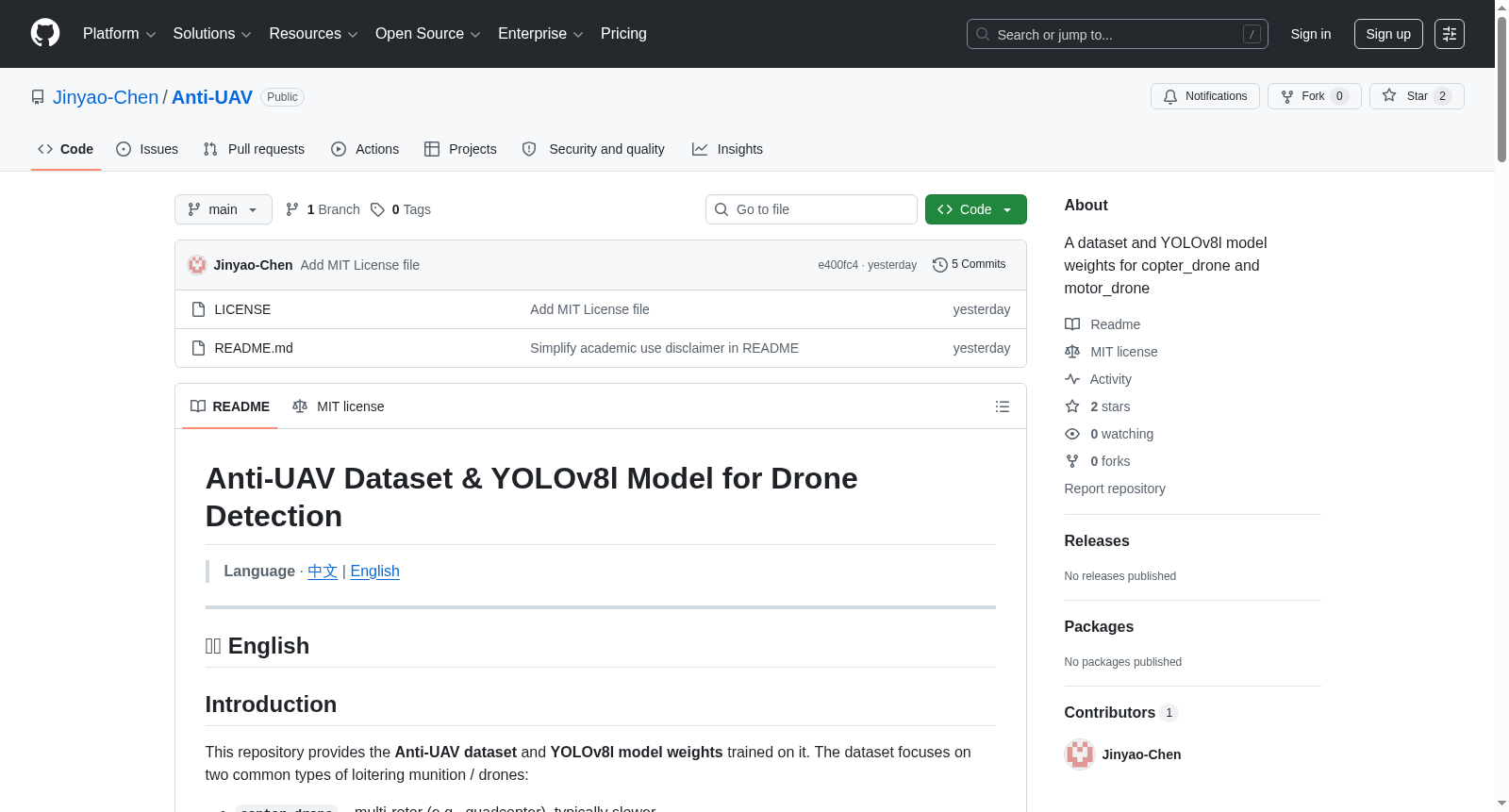
Task: View the 5 Commits history
Action: 969,264
